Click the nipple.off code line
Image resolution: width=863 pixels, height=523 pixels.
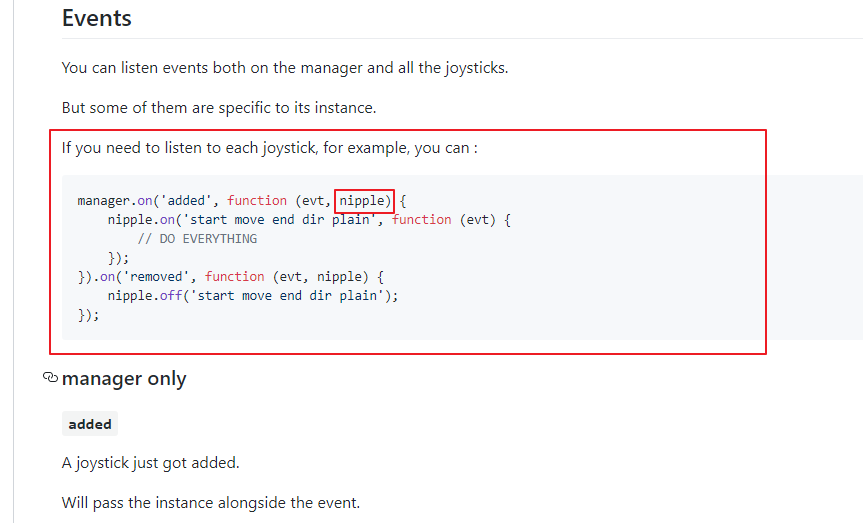coord(253,296)
